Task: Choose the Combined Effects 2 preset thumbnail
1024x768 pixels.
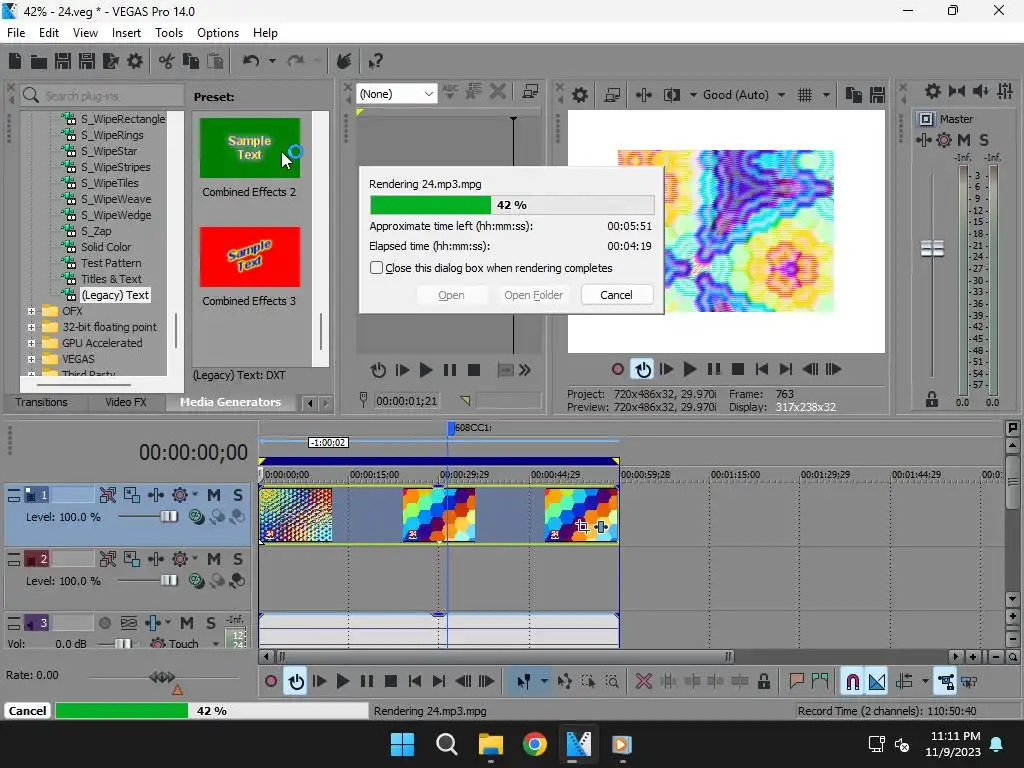Action: (x=249, y=148)
